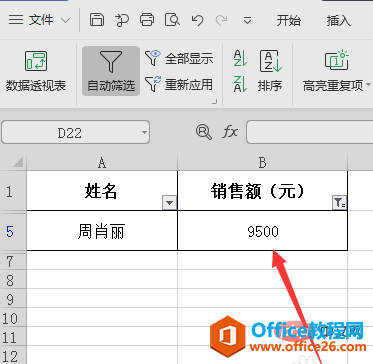Screen dimensions: 373x364
Task: Expand the quick access toolbar customize arrow
Action: click(x=247, y=21)
